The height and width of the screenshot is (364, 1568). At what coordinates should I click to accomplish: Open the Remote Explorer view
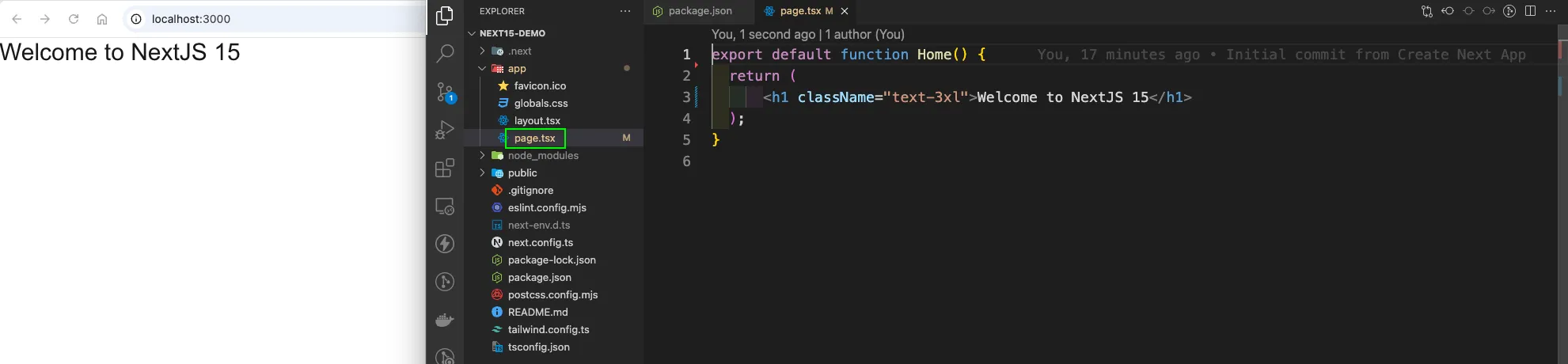tap(445, 206)
